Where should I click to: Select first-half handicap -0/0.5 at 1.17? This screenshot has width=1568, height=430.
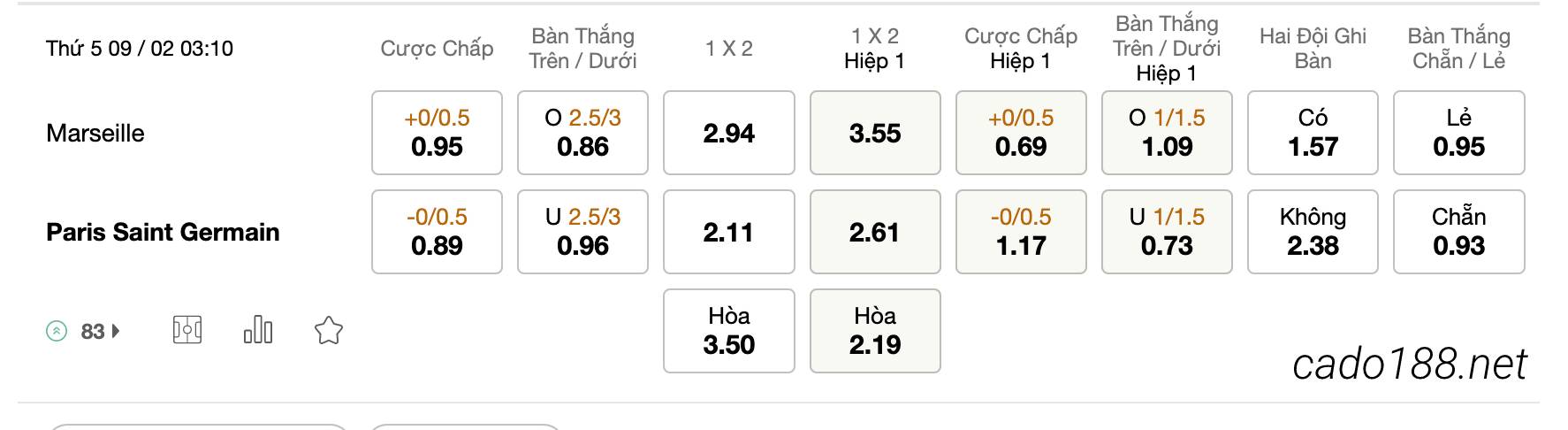pyautogui.click(x=1021, y=232)
